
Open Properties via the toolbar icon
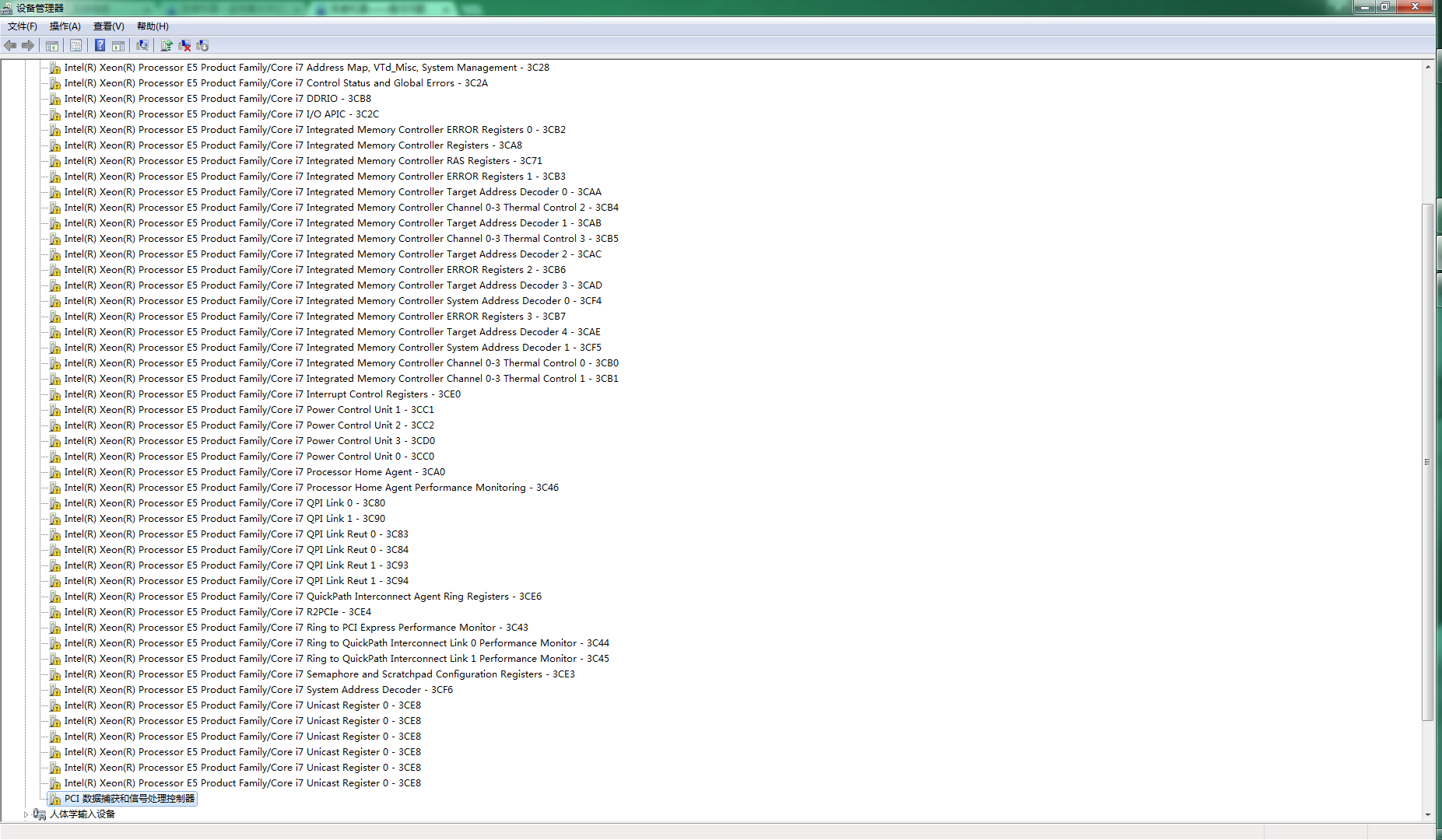point(75,46)
